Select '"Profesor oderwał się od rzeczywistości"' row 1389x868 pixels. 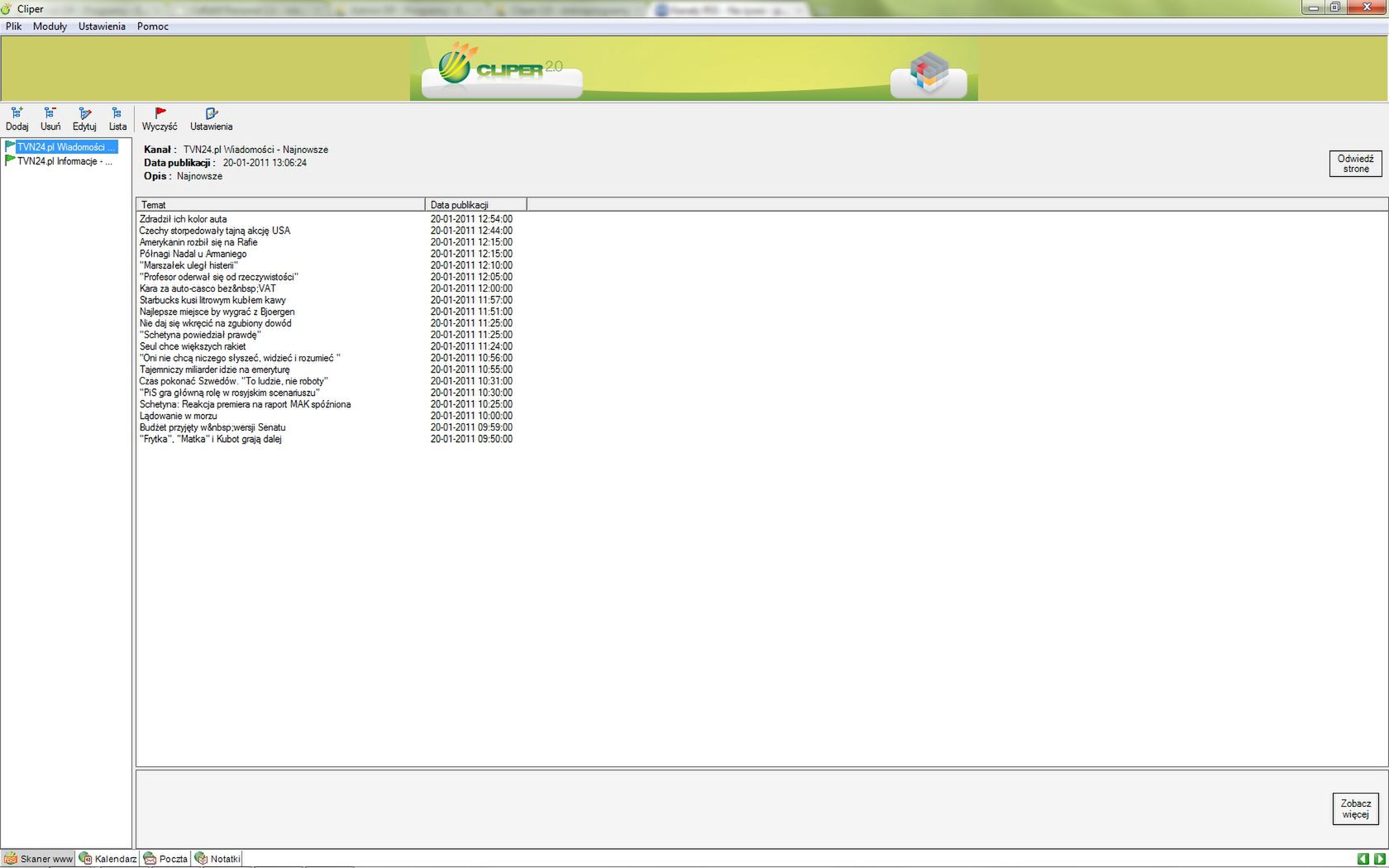tap(218, 277)
